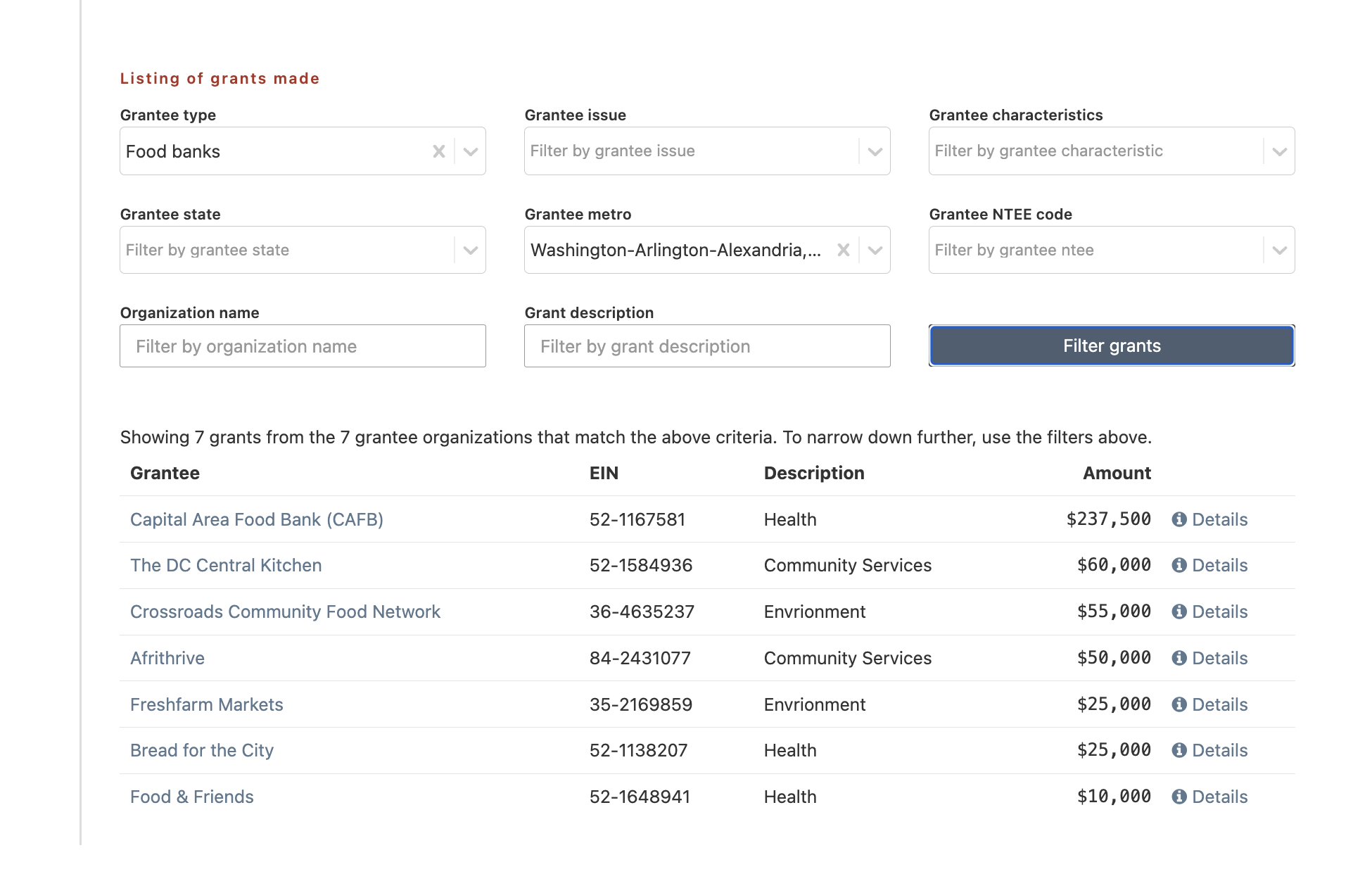Open Details text for $50,000 grant
Viewport: 1372px width, 874px height.
[1220, 658]
